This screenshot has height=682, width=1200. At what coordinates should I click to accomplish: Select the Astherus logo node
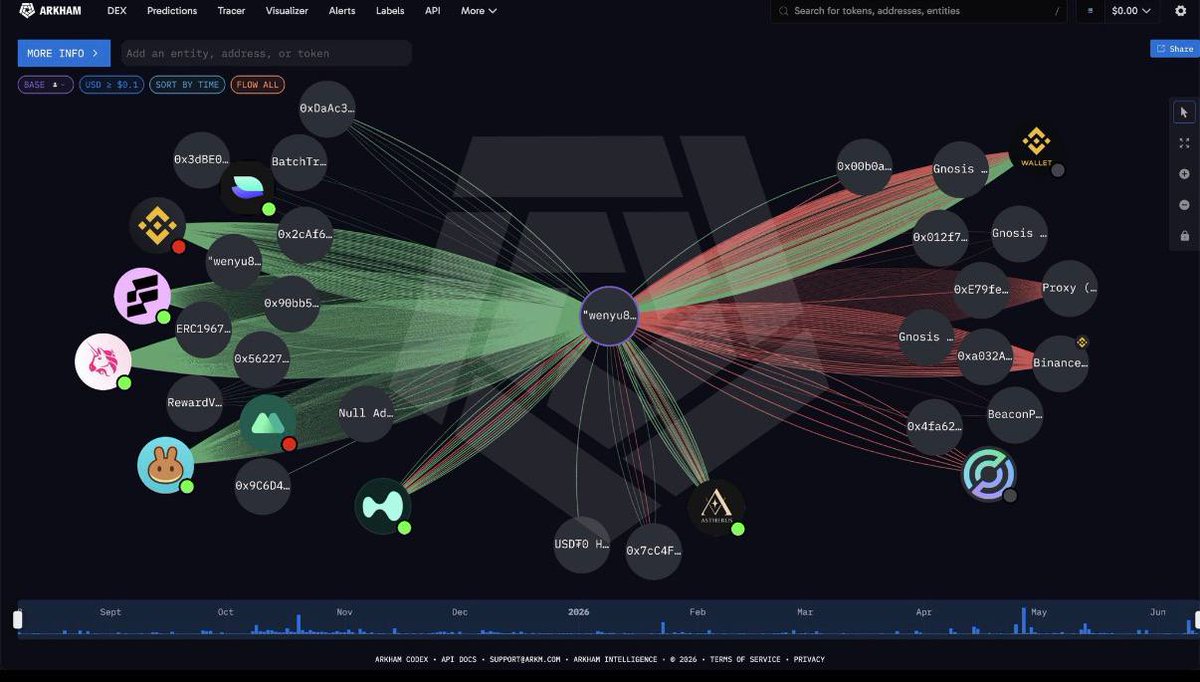pyautogui.click(x=716, y=507)
